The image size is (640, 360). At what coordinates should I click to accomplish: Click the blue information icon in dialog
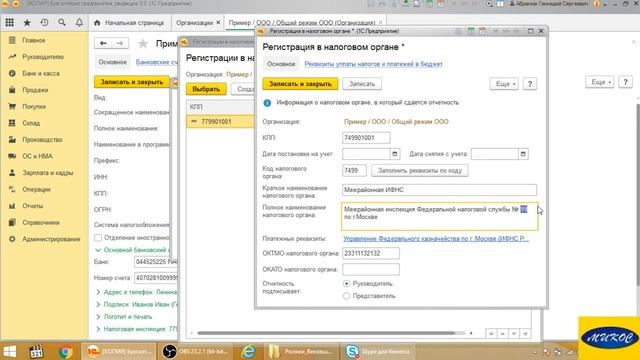click(267, 103)
